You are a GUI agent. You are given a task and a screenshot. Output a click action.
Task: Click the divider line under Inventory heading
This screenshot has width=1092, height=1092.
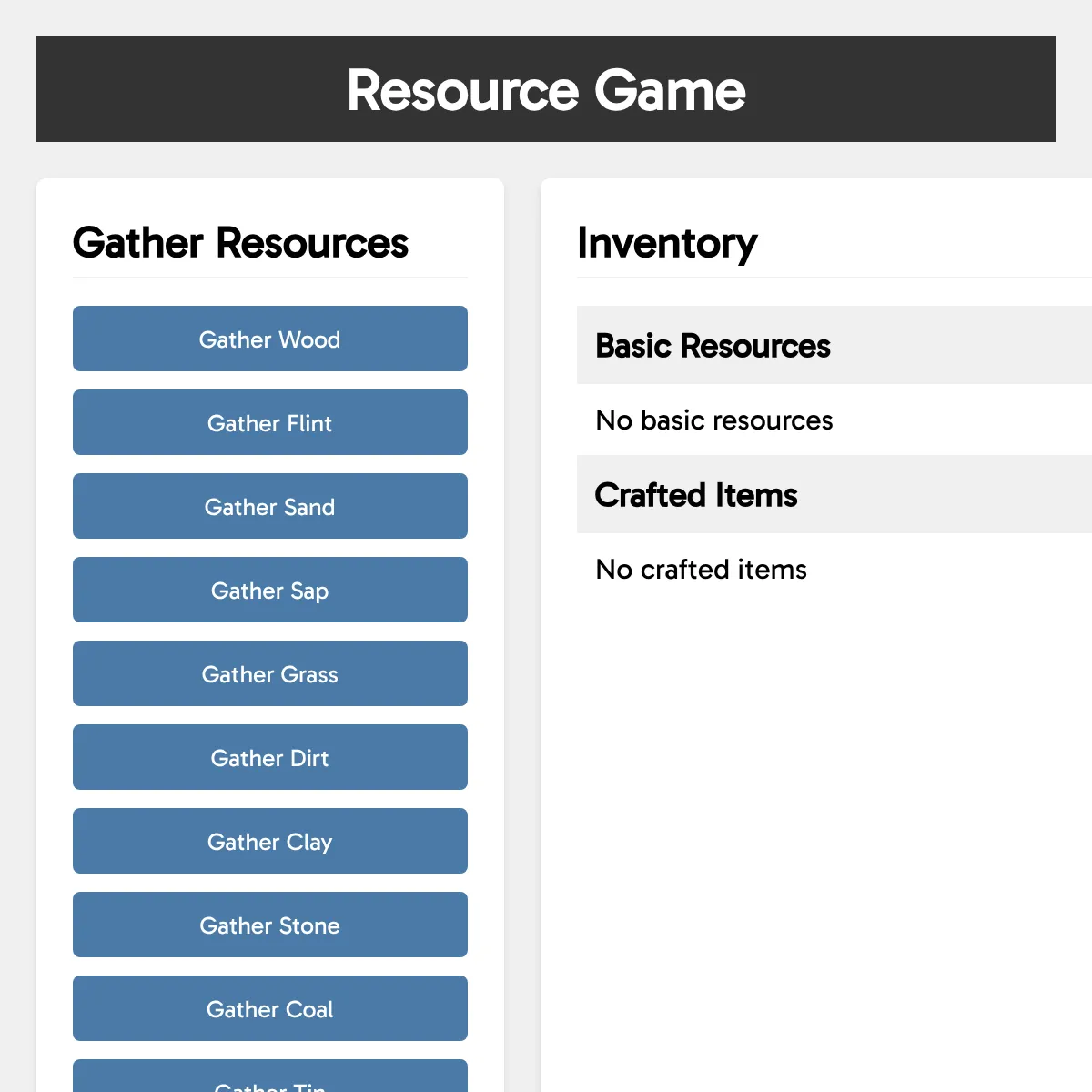[819, 278]
